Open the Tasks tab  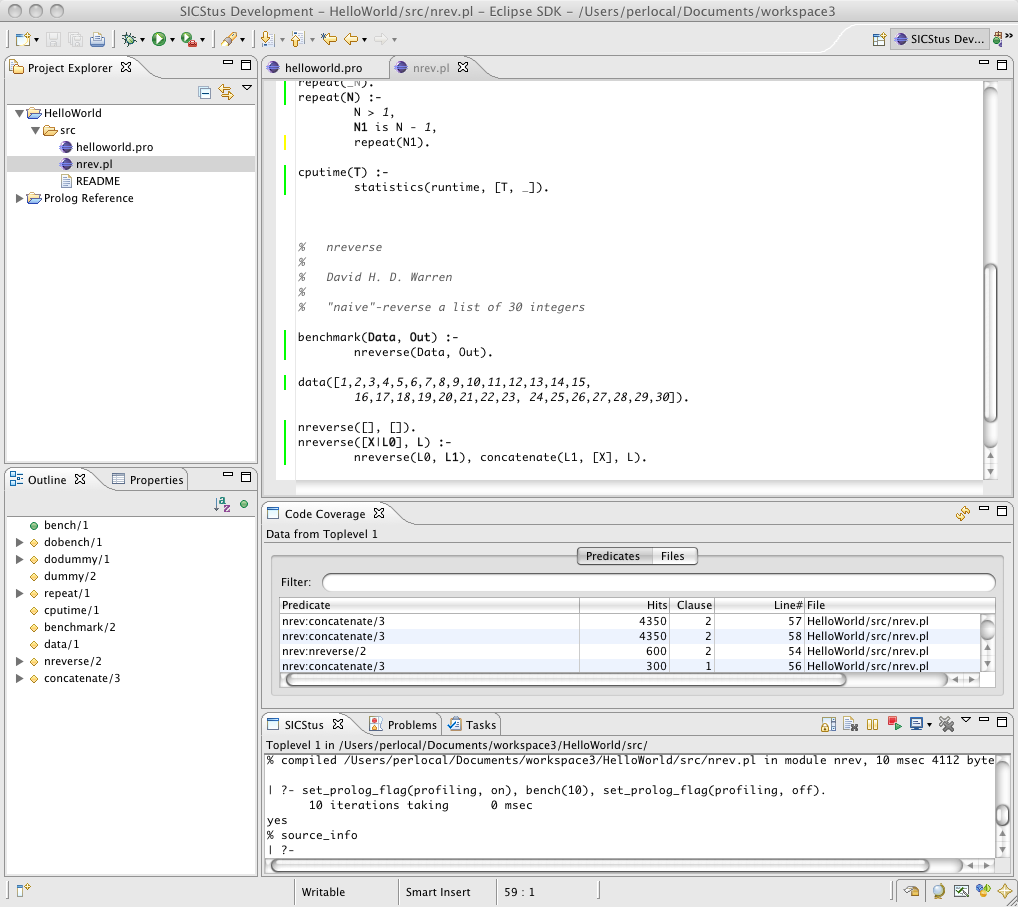472,725
